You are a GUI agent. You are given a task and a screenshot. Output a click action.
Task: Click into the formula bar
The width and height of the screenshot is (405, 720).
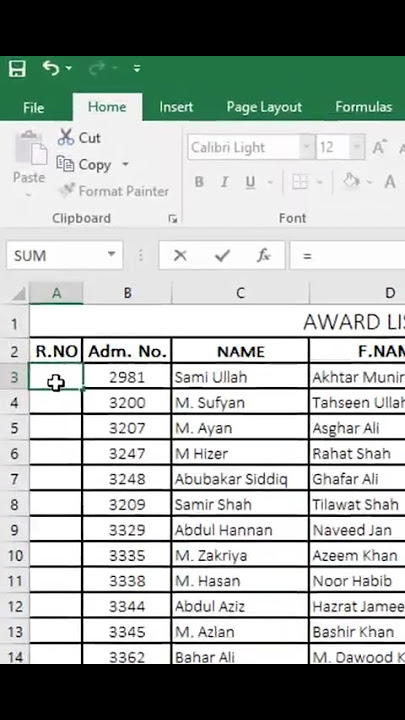click(x=348, y=255)
